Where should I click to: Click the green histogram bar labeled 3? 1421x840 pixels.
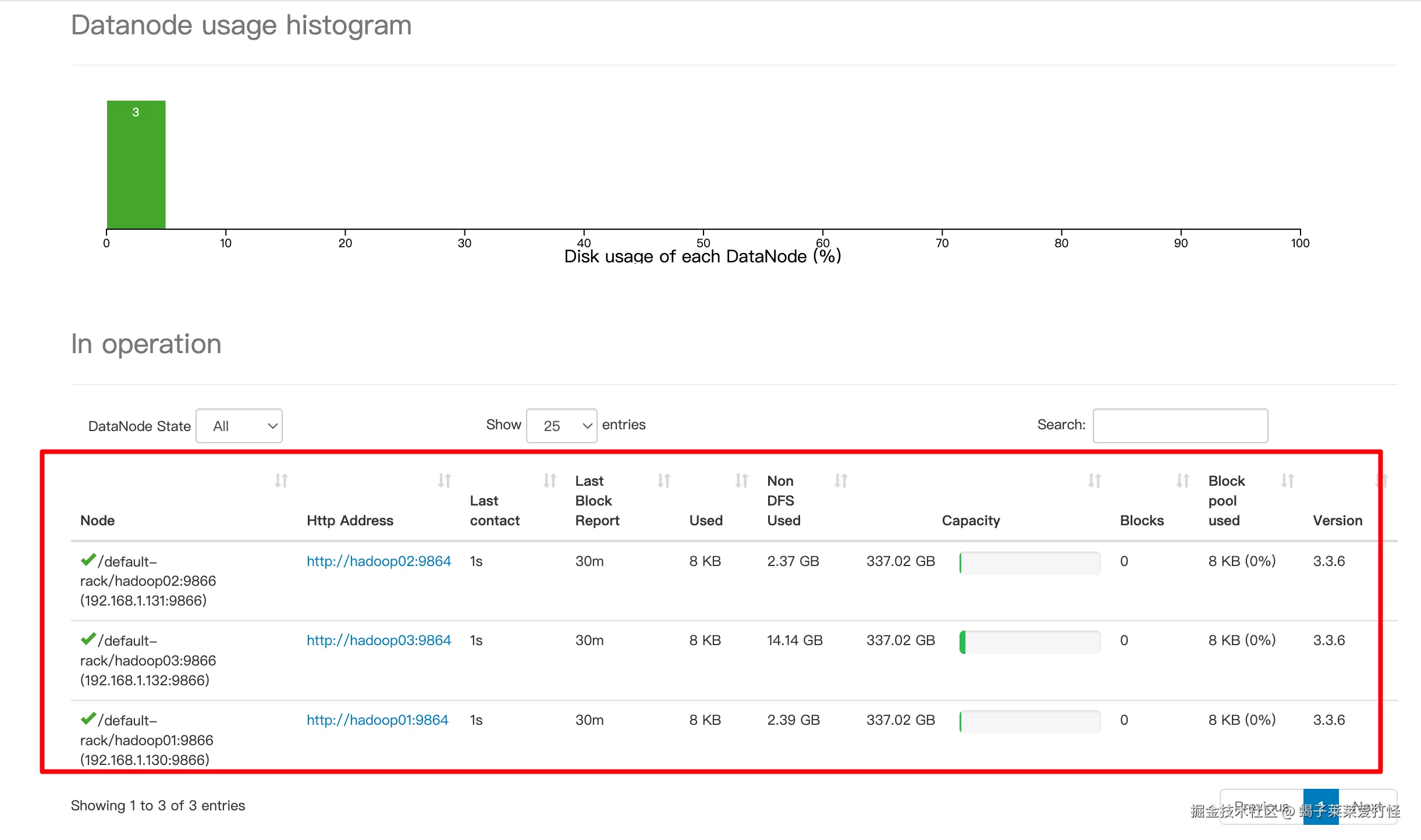click(x=136, y=165)
